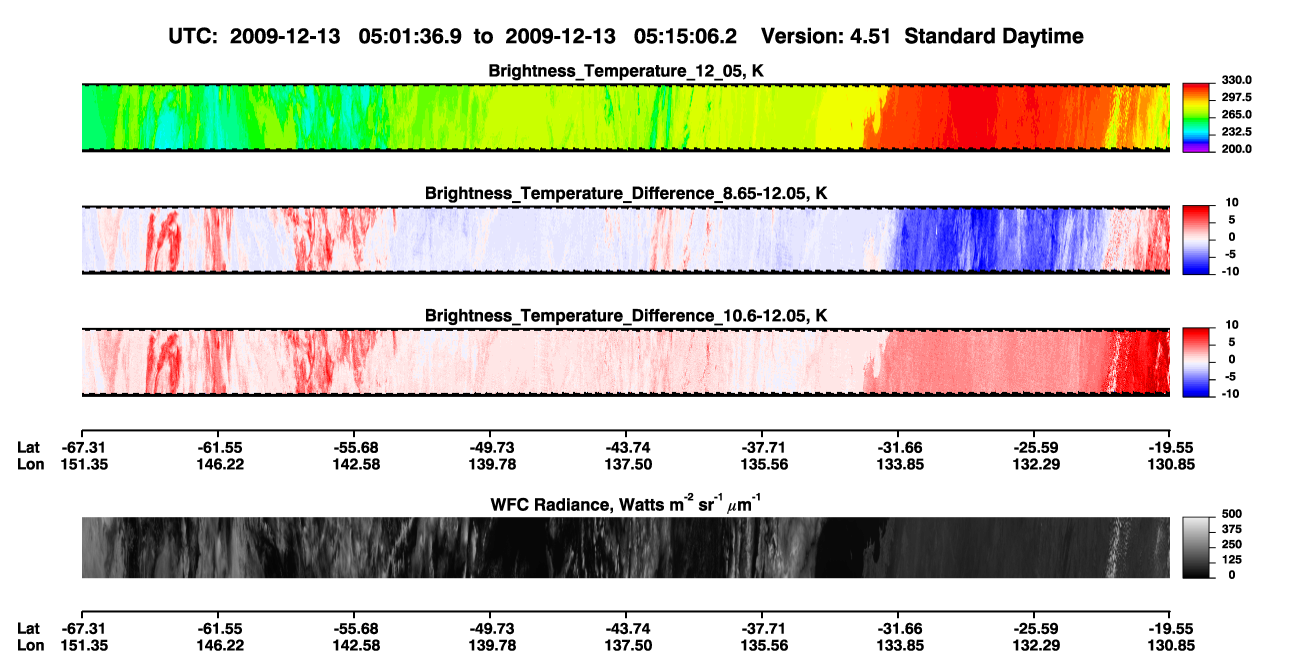Click the Lat axis label under the WFC panel

(29, 628)
